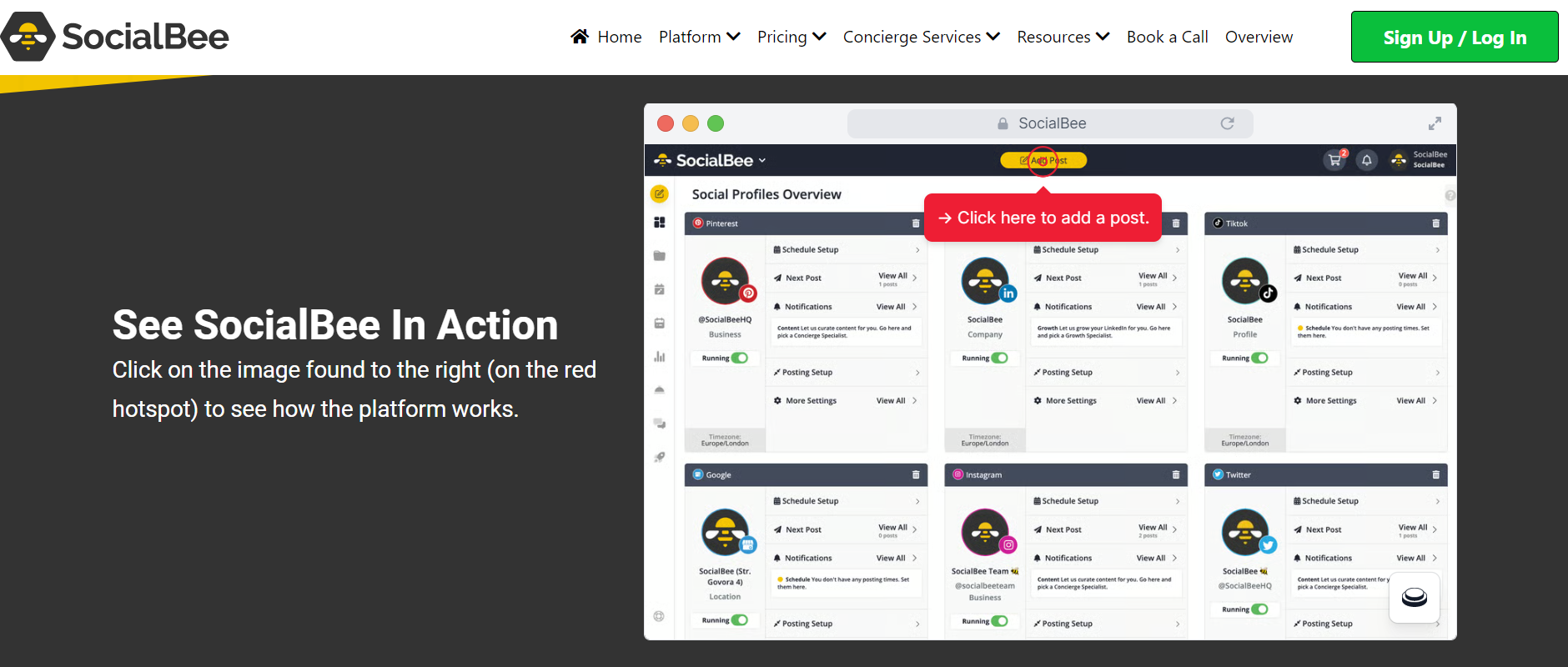Click the globe icon at the sidebar bottom
Viewport: 1568px width, 667px height.
coord(659,616)
